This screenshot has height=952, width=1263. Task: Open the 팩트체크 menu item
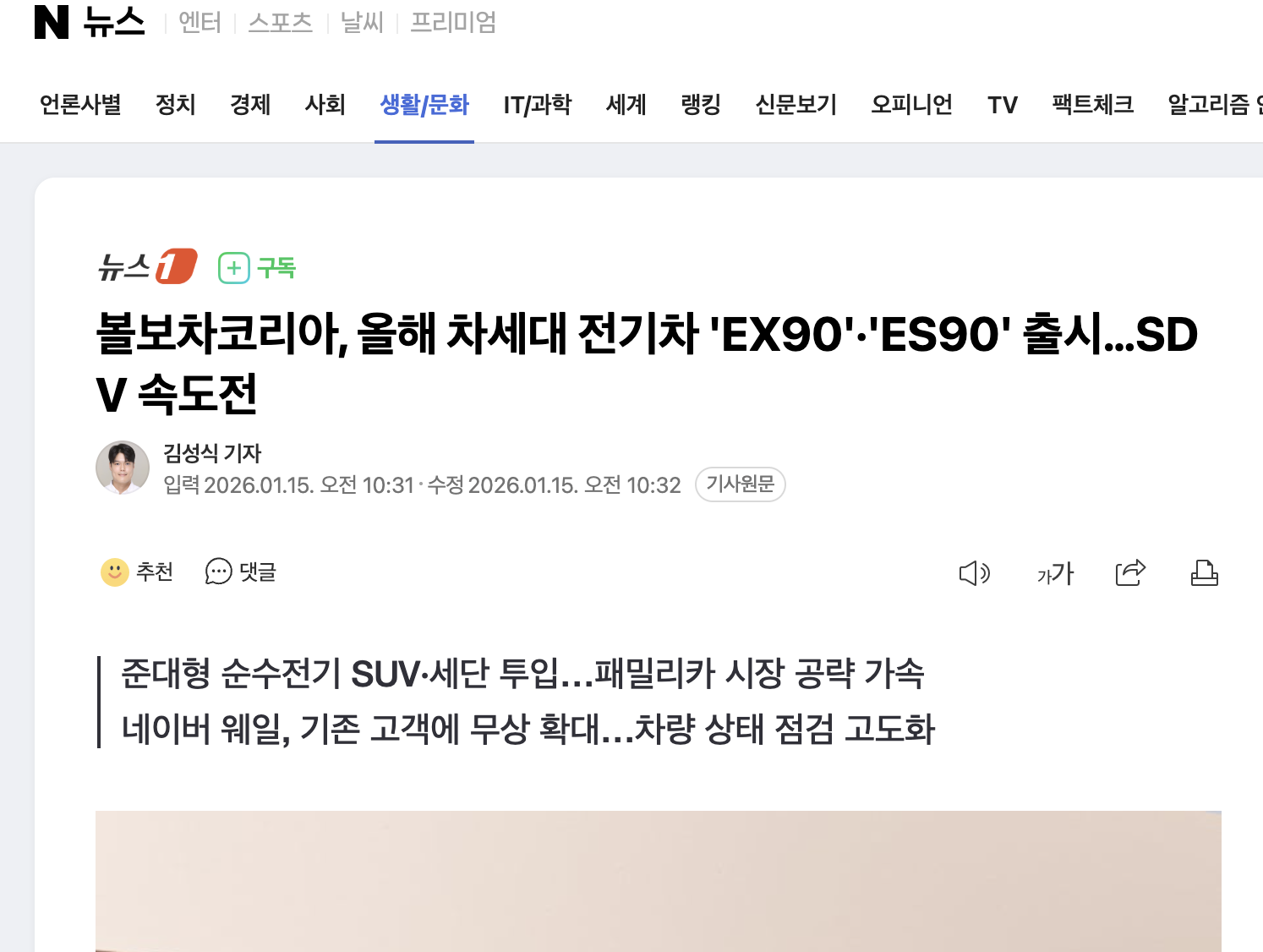click(x=1093, y=105)
